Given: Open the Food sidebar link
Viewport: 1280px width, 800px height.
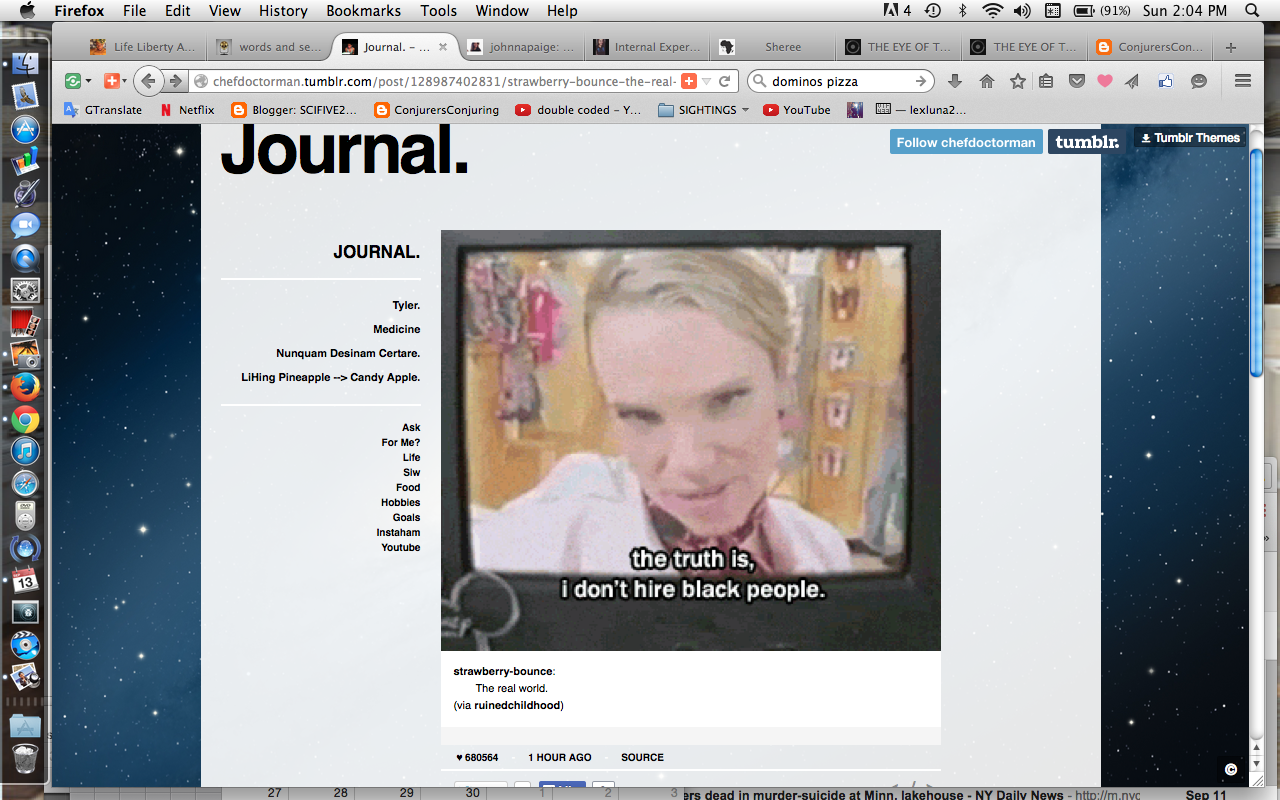Looking at the screenshot, I should tap(408, 487).
